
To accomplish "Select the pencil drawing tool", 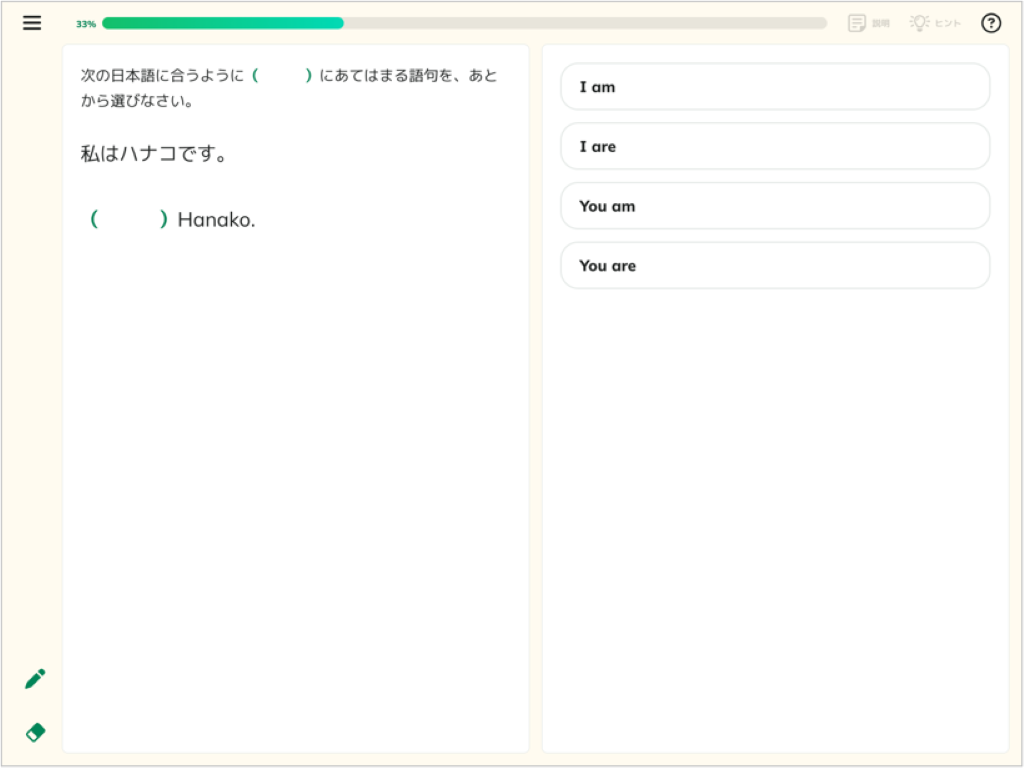I will 35,679.
